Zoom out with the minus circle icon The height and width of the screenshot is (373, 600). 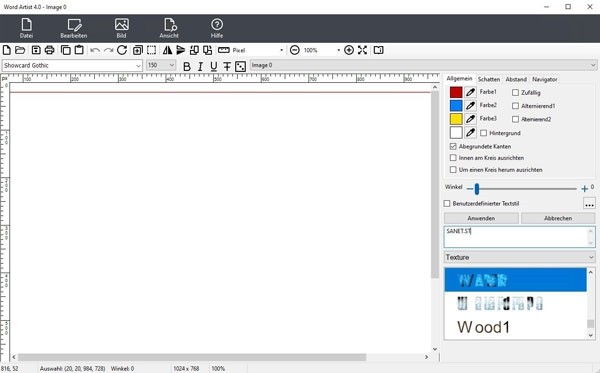(295, 50)
